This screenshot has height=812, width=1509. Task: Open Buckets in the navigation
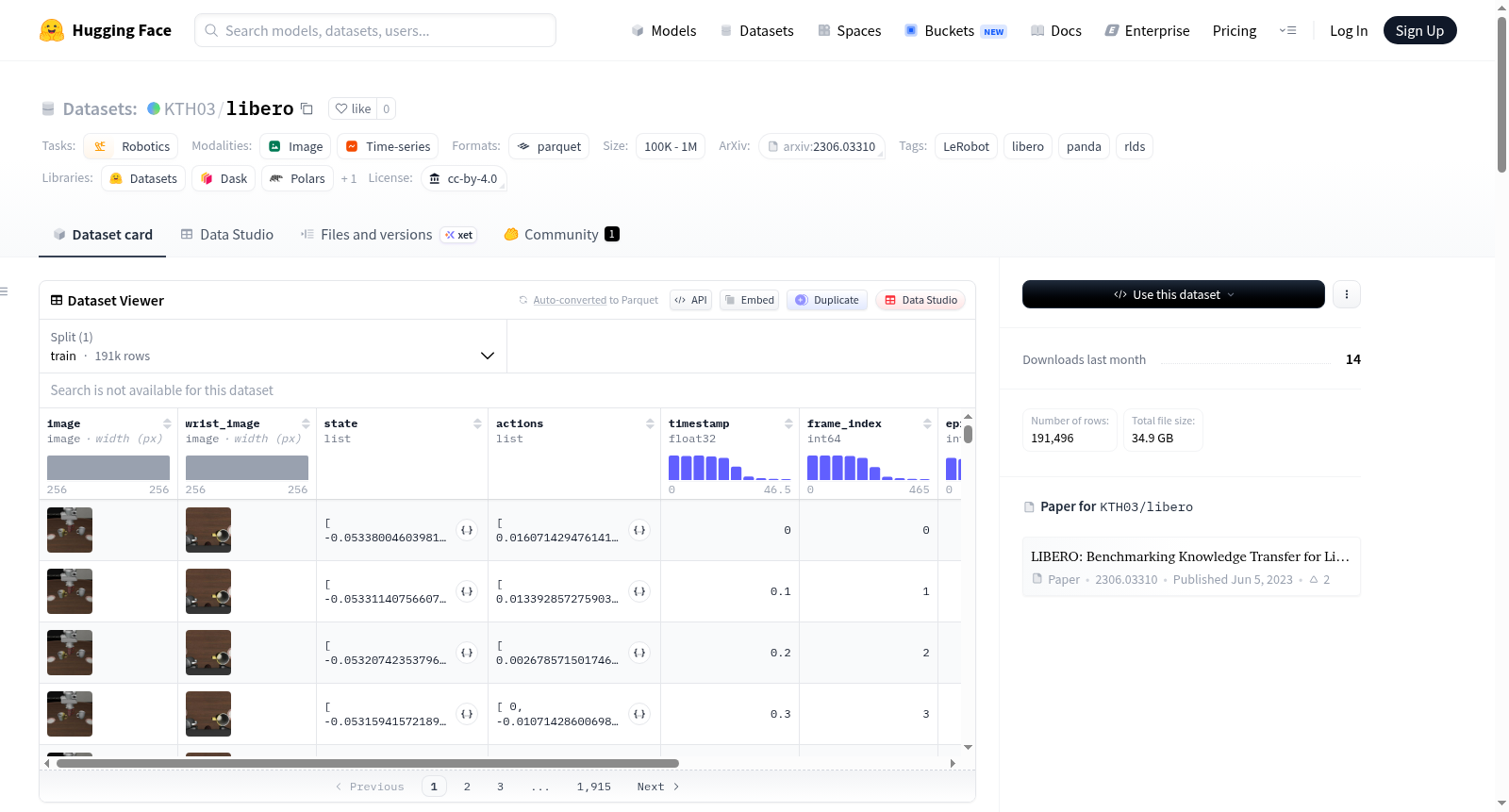click(x=955, y=30)
